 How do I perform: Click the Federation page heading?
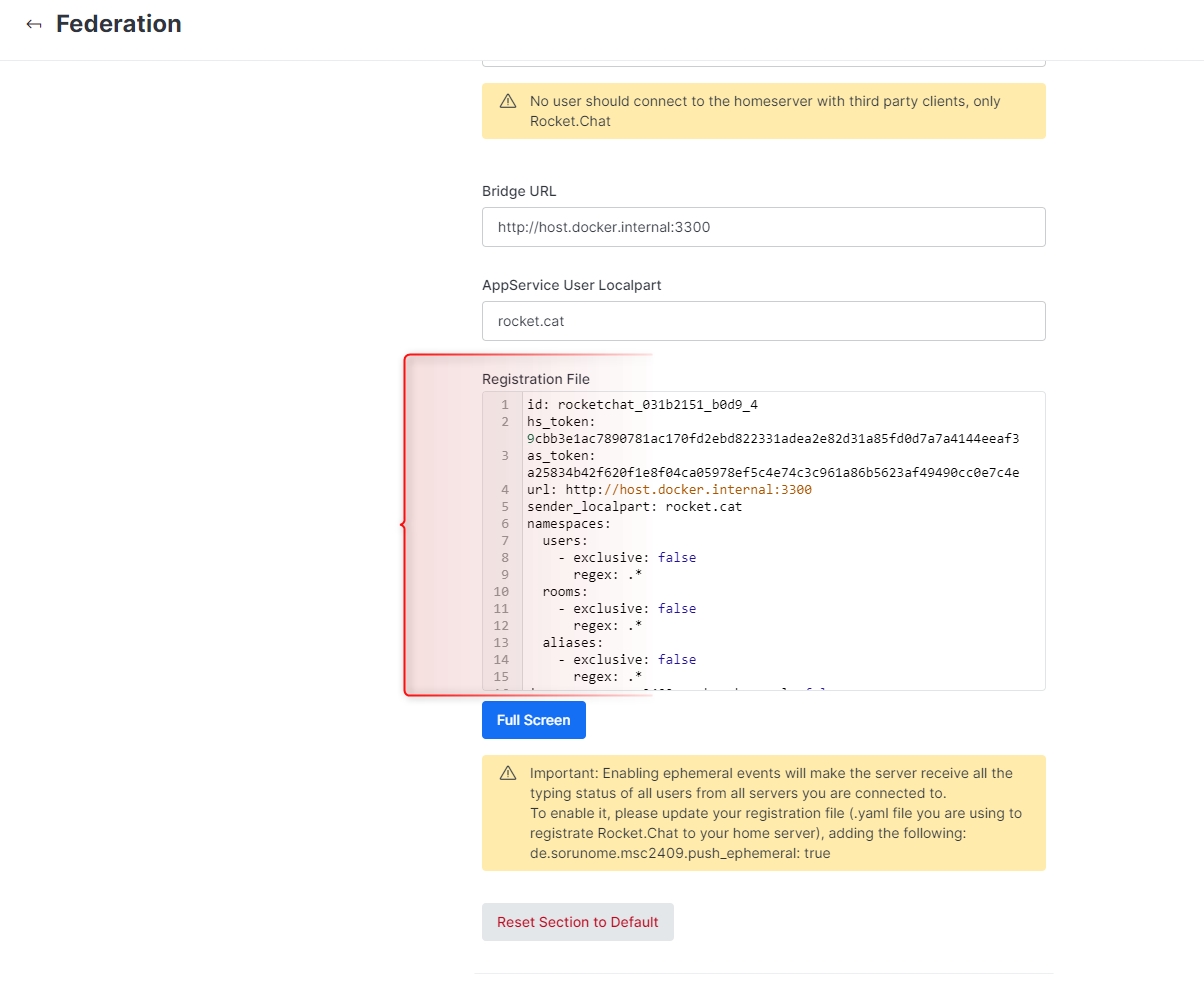pyautogui.click(x=118, y=24)
